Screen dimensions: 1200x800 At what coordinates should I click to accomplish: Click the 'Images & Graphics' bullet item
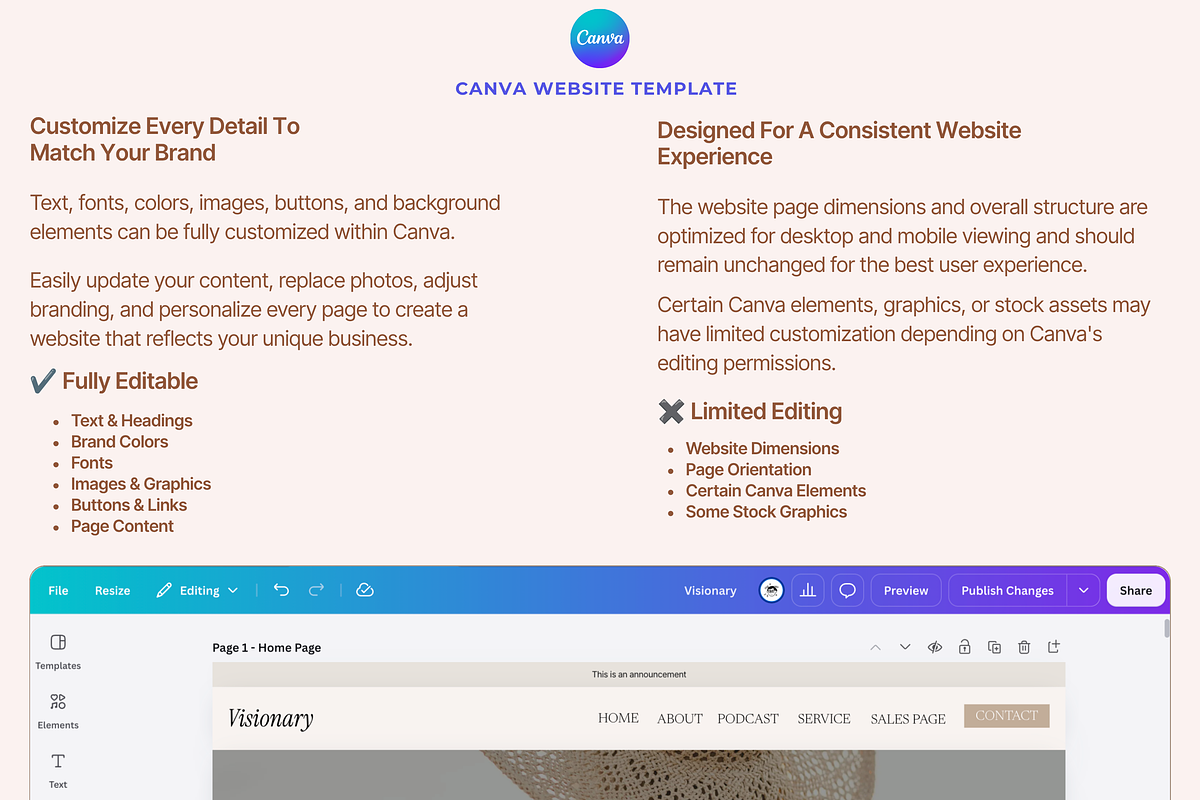click(141, 483)
